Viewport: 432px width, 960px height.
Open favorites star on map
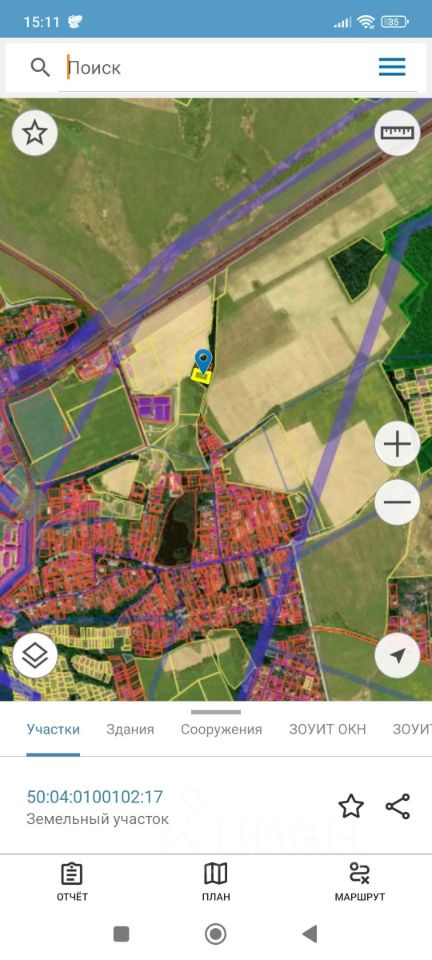[35, 132]
